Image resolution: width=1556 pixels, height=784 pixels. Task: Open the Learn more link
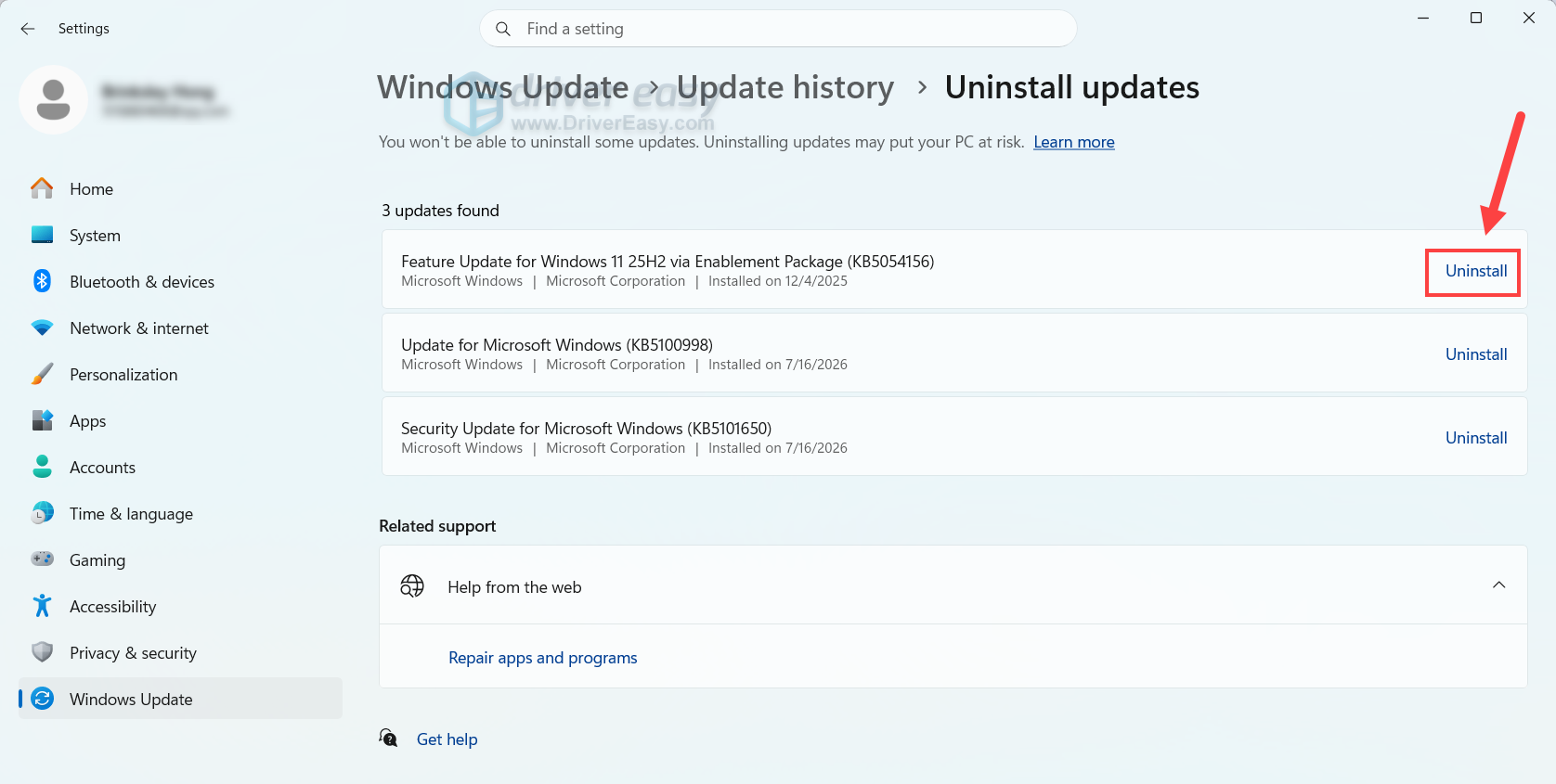click(1074, 142)
